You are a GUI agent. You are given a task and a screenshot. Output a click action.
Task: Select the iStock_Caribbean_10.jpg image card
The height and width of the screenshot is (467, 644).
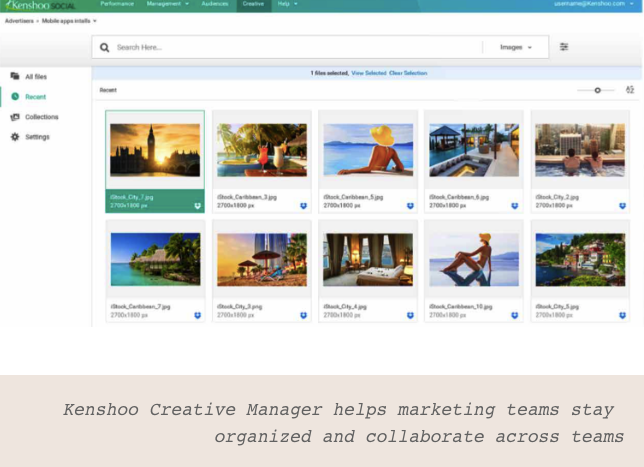473,260
